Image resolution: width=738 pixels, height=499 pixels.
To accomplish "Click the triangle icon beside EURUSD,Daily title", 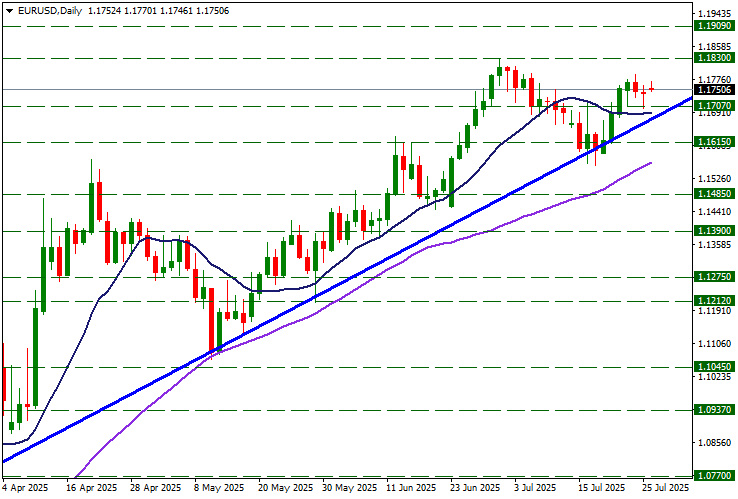I will pos(9,11).
